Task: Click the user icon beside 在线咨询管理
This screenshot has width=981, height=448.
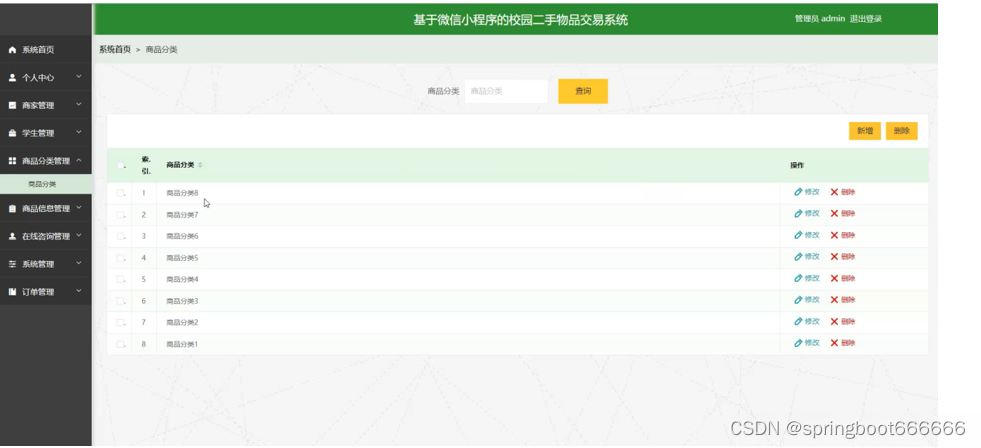Action: tap(13, 236)
